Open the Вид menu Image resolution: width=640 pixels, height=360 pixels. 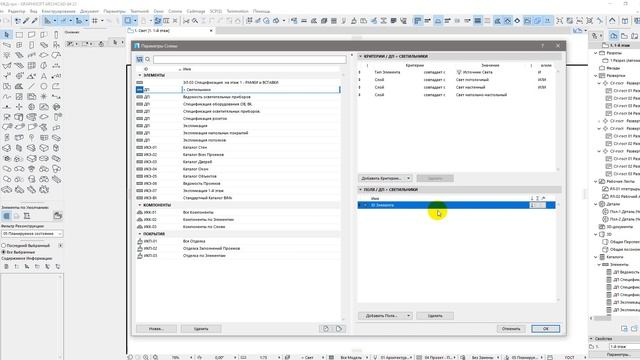tap(33, 11)
